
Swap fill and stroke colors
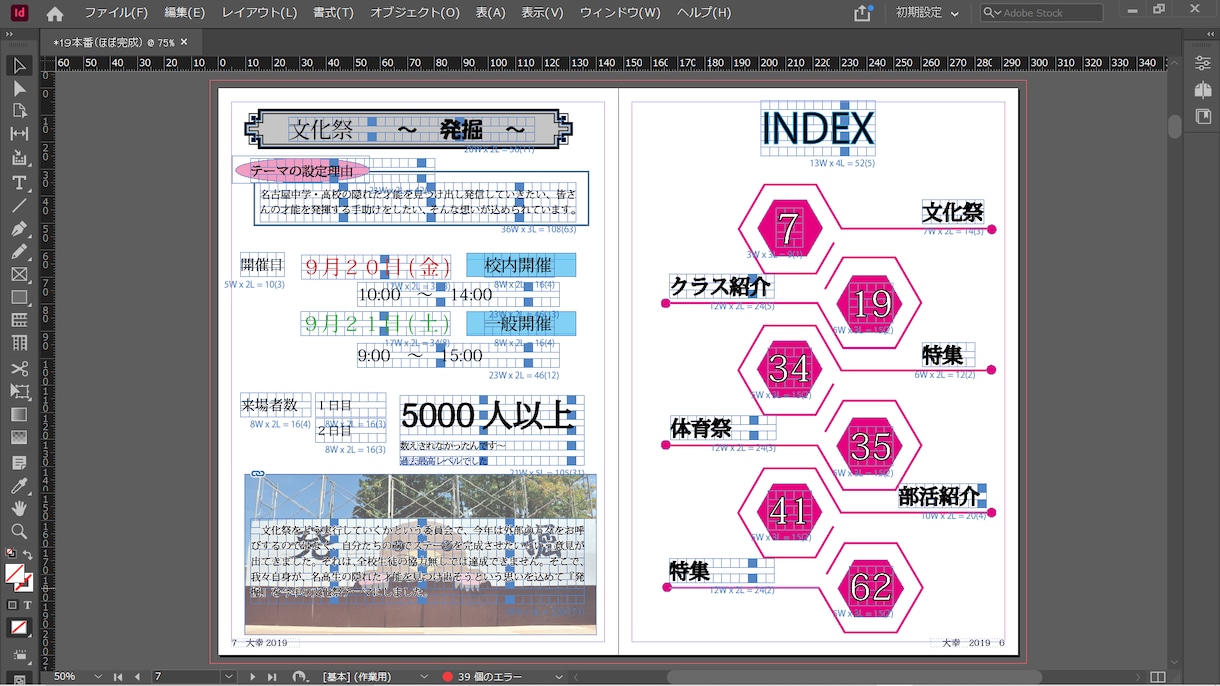[x=28, y=554]
